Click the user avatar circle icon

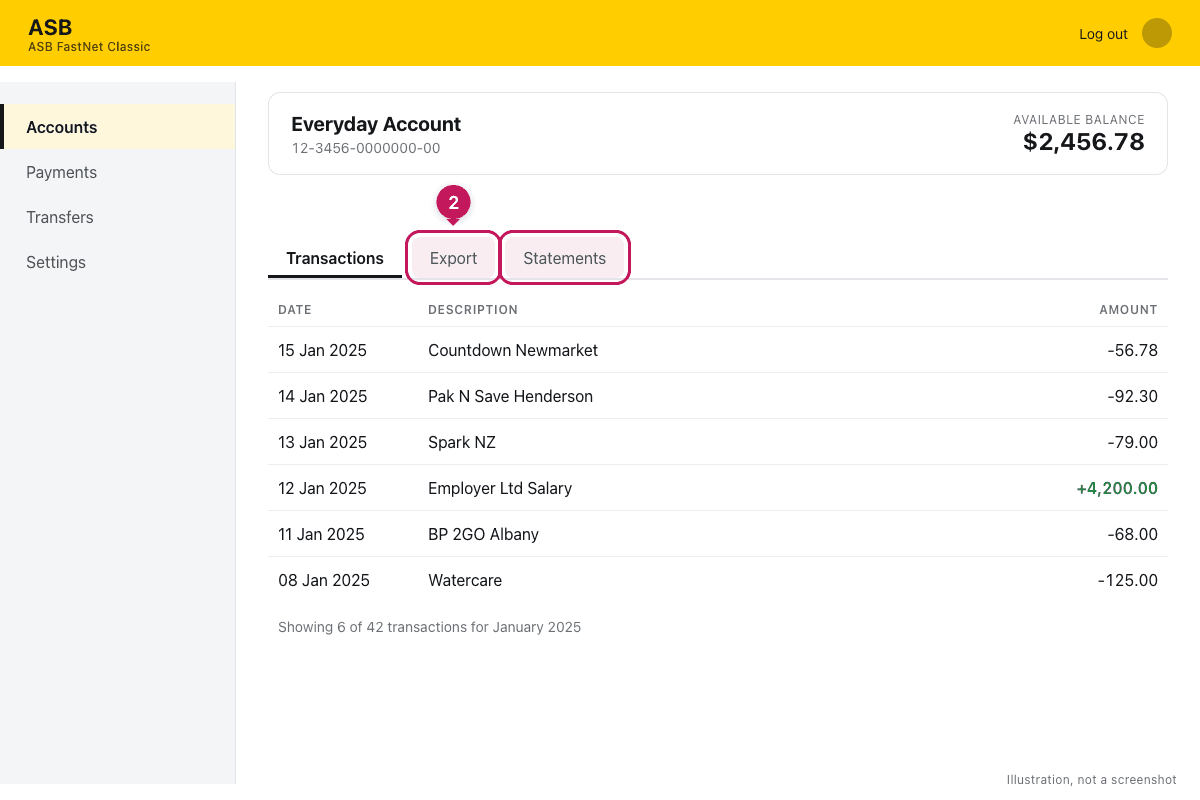(x=1157, y=33)
